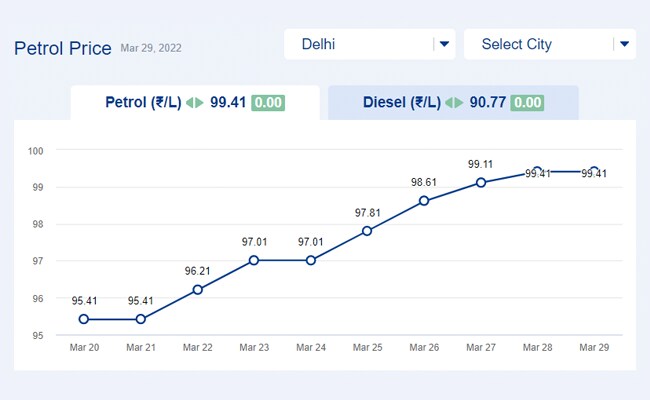
Task: Select the Mar 26 data point at 98.61
Action: [x=424, y=200]
